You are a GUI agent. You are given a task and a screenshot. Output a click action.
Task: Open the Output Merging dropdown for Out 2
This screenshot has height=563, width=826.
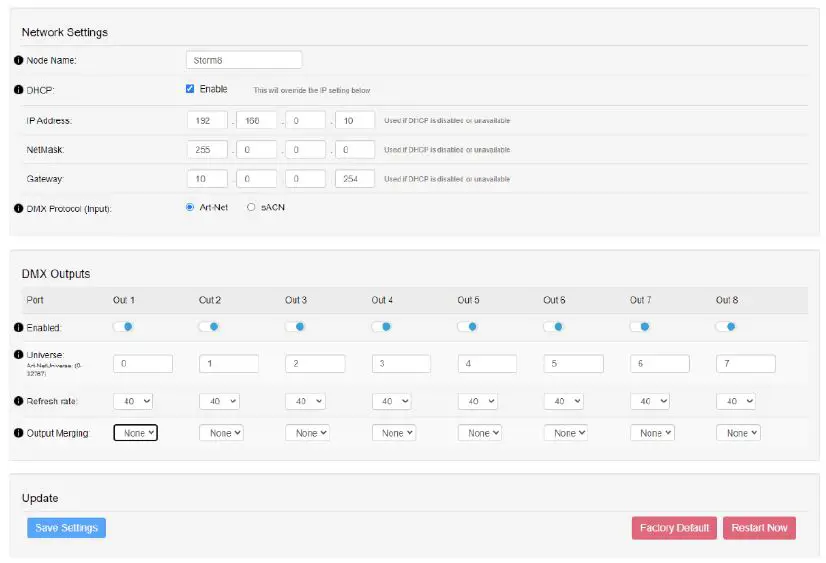point(221,433)
